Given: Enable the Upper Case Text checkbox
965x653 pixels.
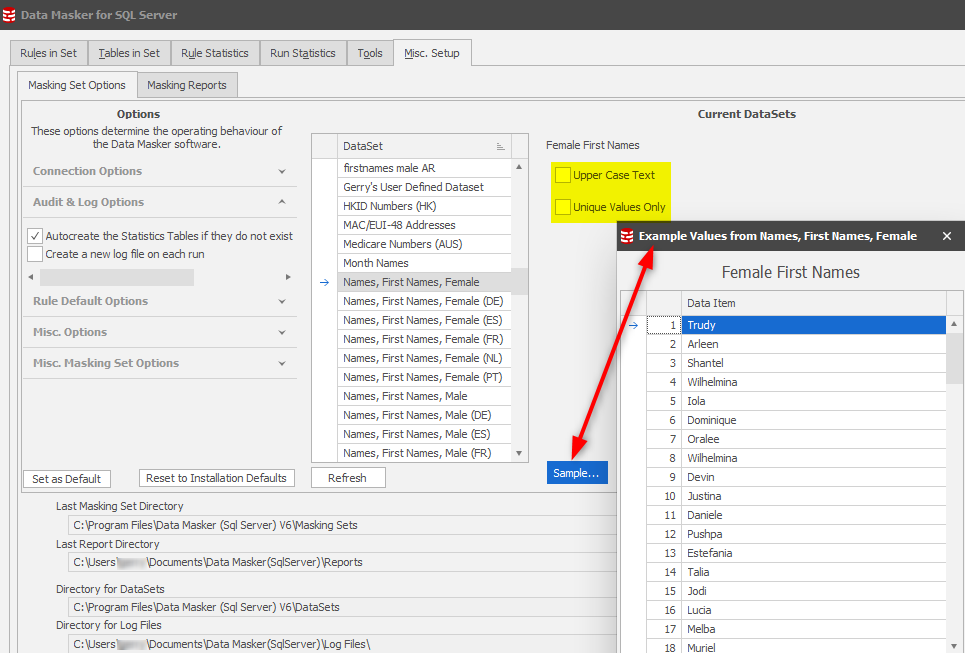Looking at the screenshot, I should [564, 175].
